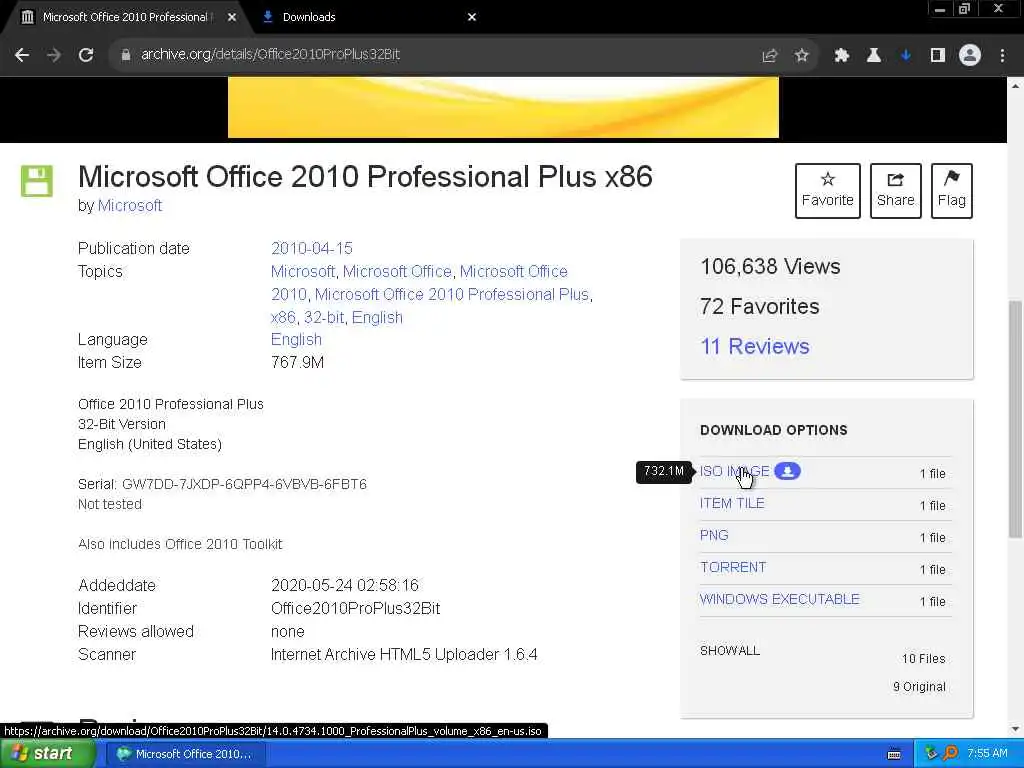Open the PNG download option
Image resolution: width=1024 pixels, height=768 pixels.
coord(714,536)
